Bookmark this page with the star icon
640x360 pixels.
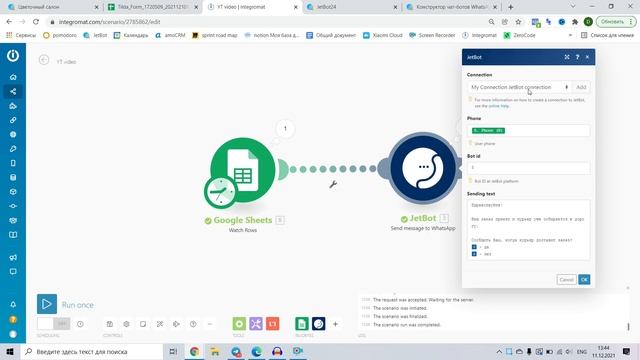point(518,22)
